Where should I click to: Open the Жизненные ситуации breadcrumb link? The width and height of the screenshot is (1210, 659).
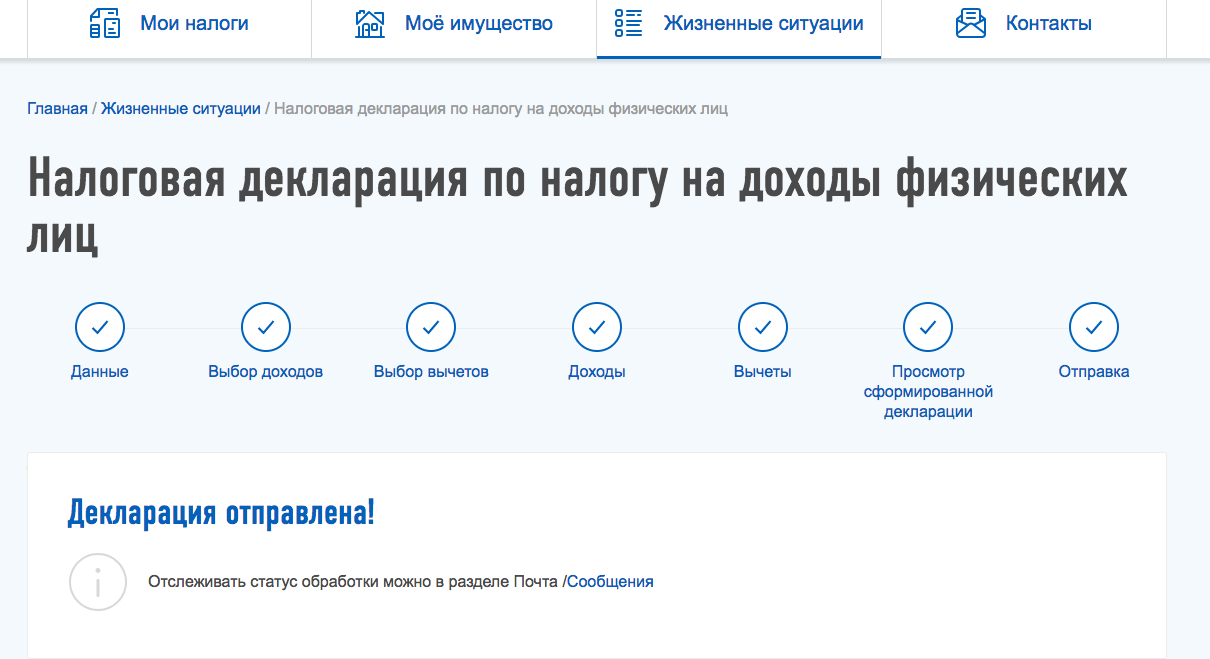(x=181, y=108)
